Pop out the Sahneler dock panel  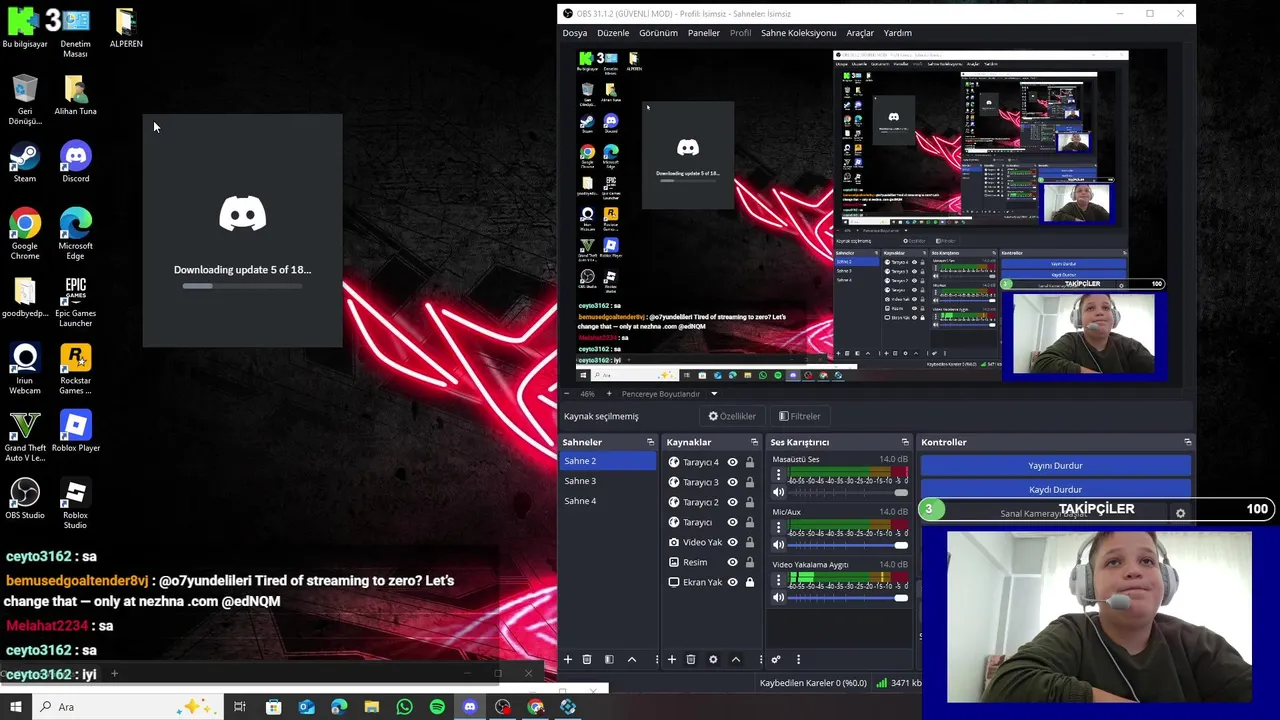(650, 442)
